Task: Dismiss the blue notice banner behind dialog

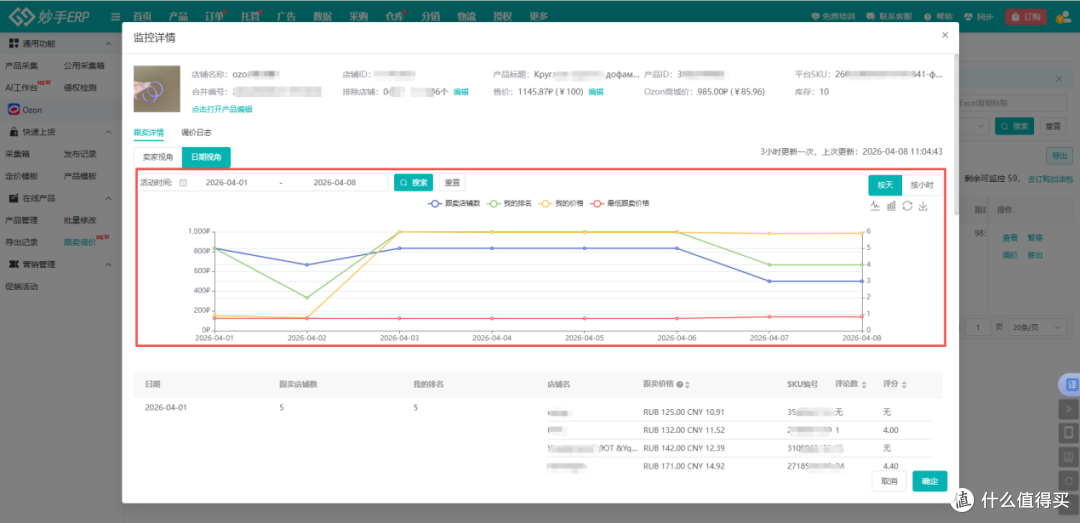Action: pos(1059,79)
